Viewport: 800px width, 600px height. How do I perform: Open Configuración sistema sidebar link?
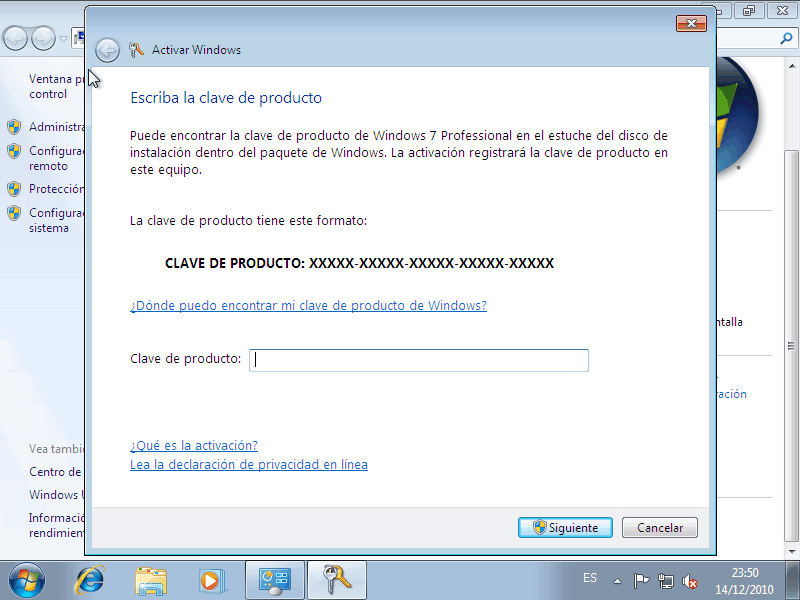(57, 220)
